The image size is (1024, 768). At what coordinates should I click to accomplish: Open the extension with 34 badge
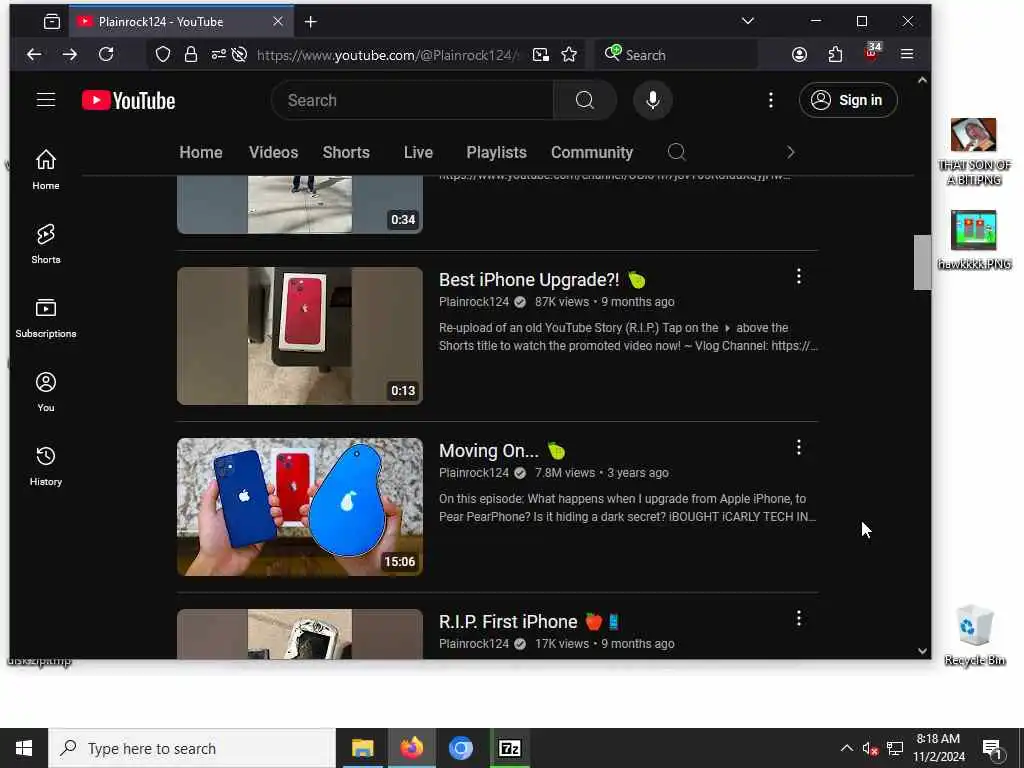pyautogui.click(x=871, y=53)
